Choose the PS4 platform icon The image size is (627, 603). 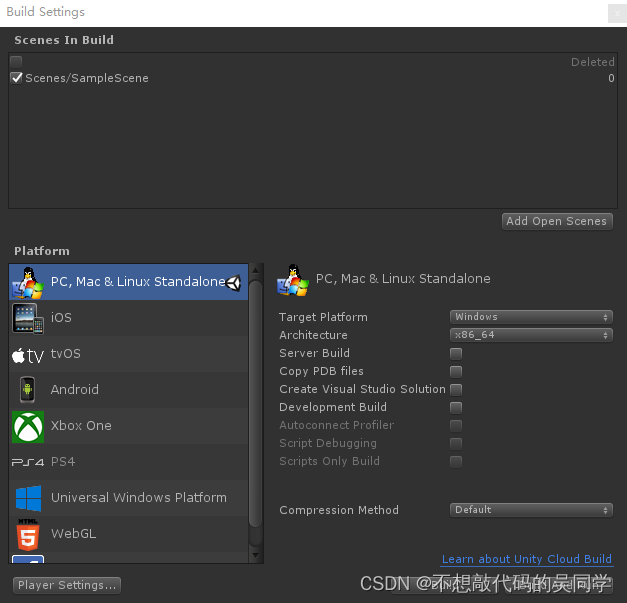click(x=27, y=462)
